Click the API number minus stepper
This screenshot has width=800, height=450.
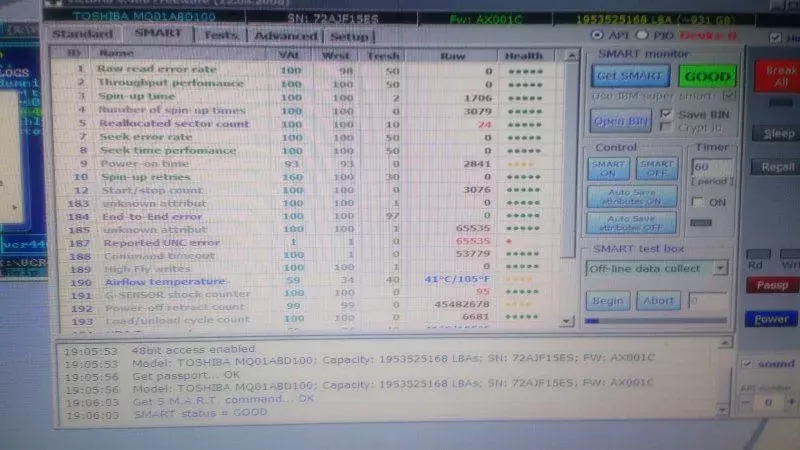pos(746,402)
